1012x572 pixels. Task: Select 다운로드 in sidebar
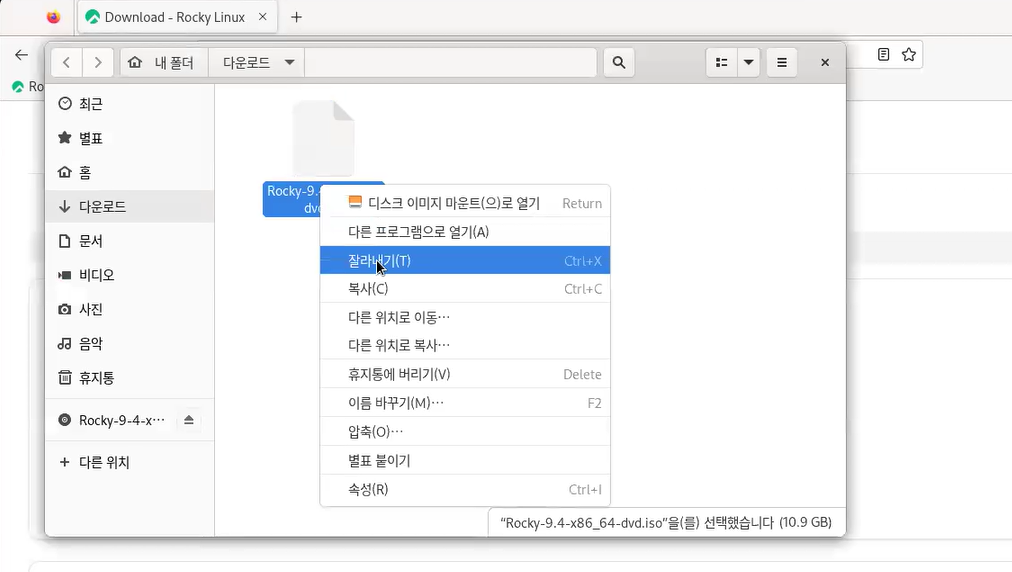(129, 207)
